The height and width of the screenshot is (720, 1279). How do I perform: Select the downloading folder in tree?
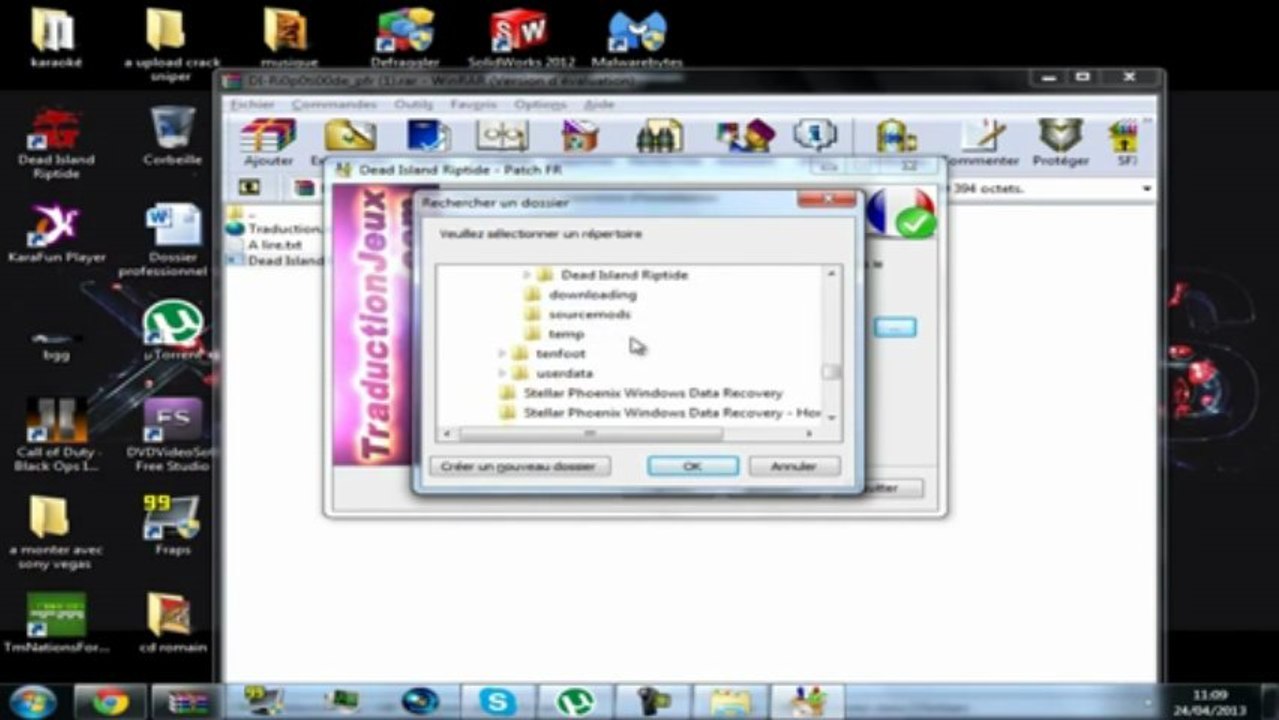(592, 294)
